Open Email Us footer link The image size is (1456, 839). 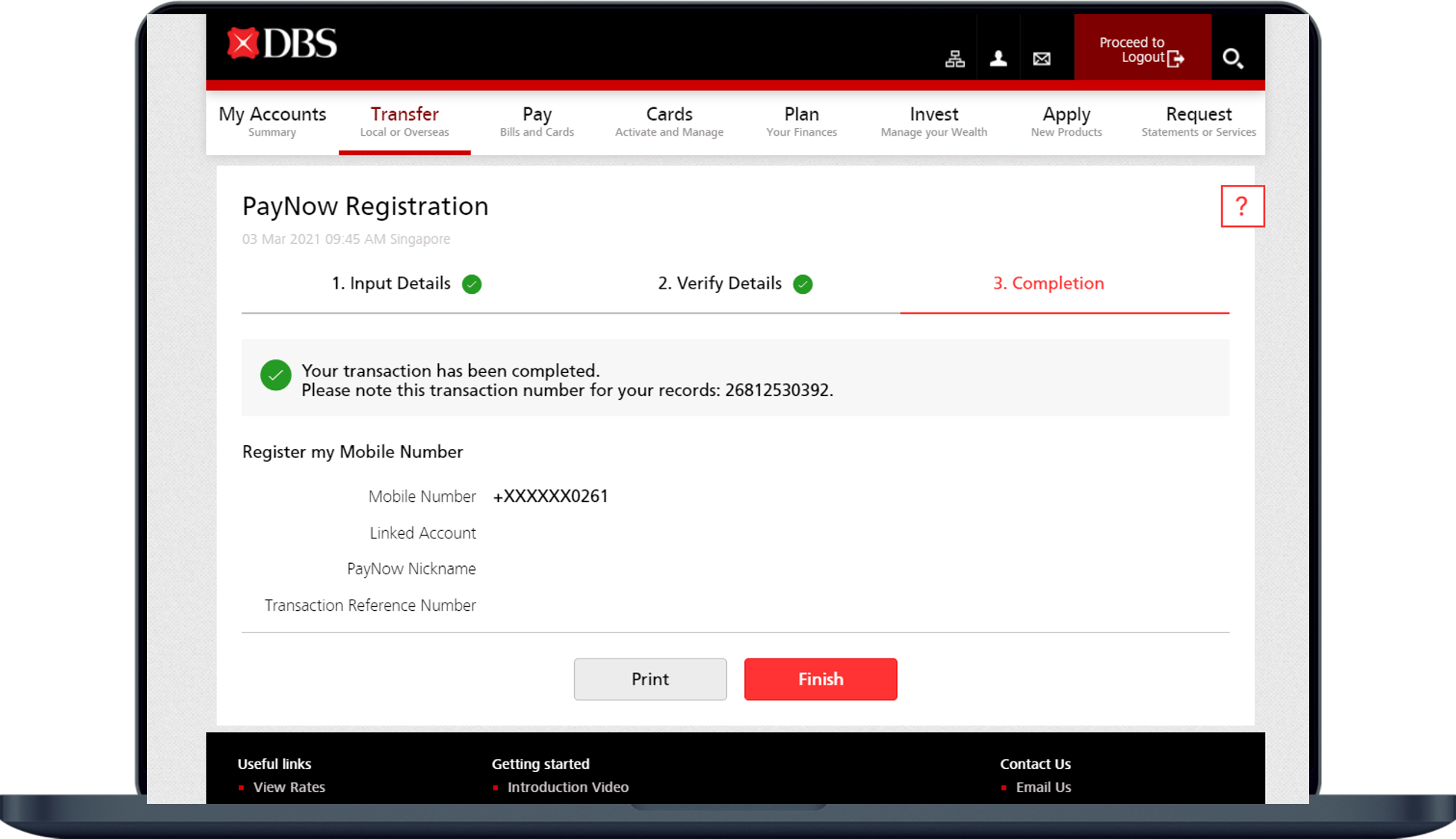pyautogui.click(x=1044, y=787)
